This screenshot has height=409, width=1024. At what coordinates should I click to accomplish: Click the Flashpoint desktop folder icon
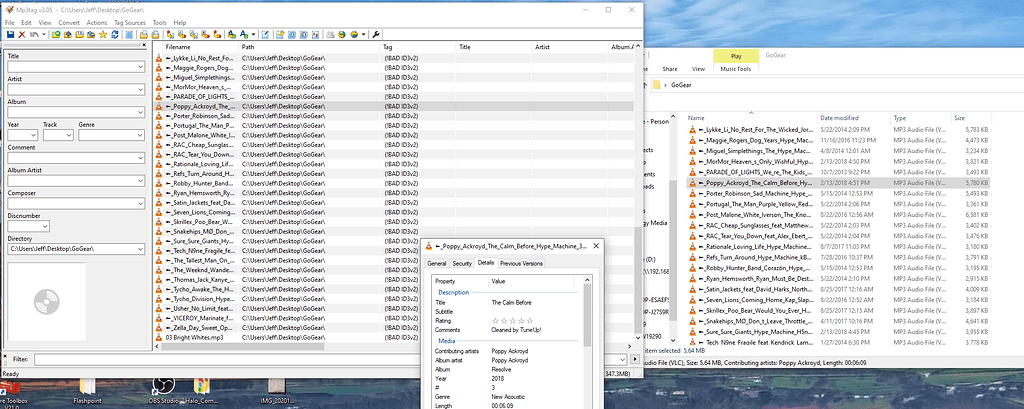click(x=86, y=391)
